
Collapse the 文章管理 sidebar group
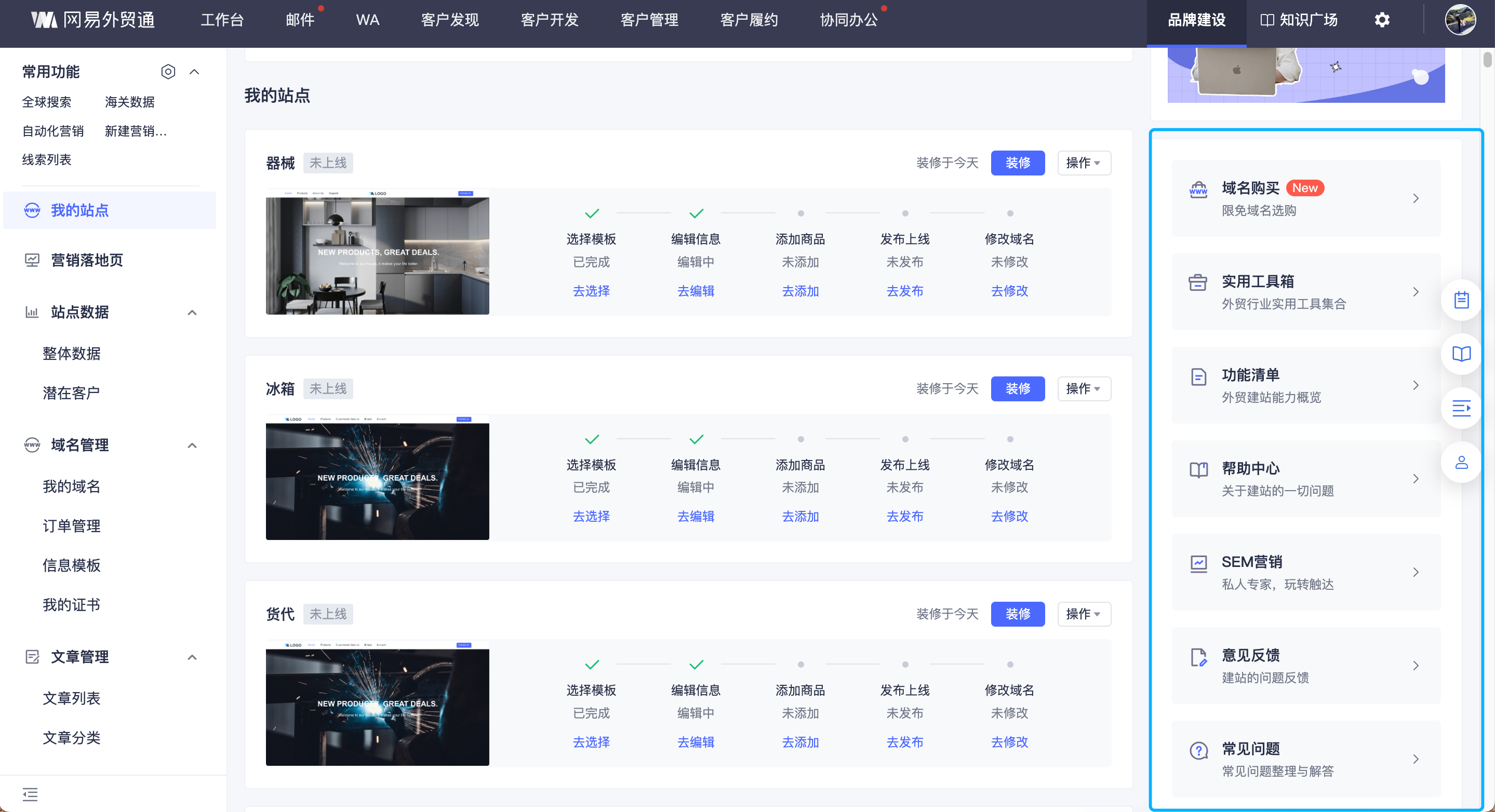tap(192, 657)
